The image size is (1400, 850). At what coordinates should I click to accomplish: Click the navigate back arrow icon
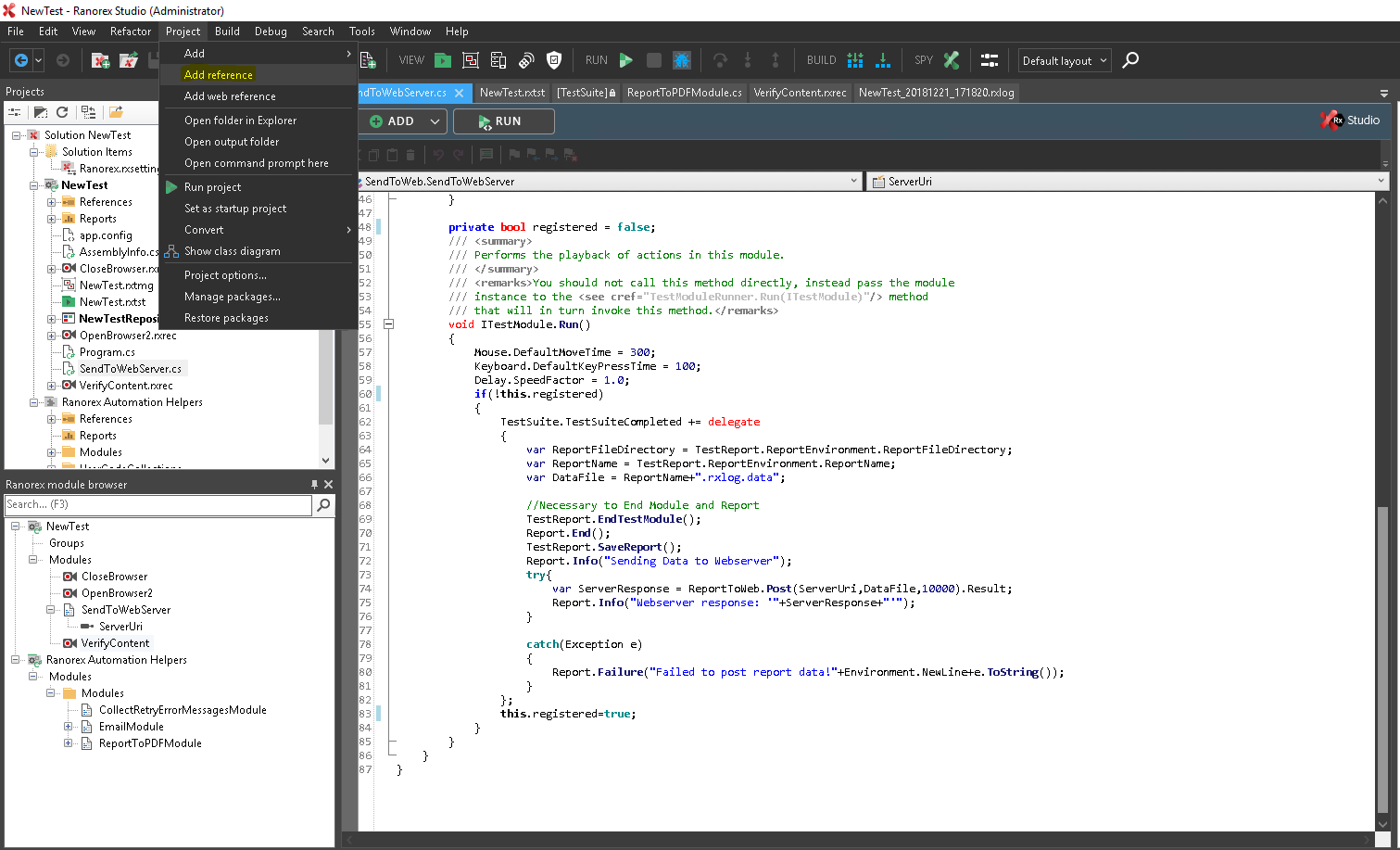[x=20, y=60]
